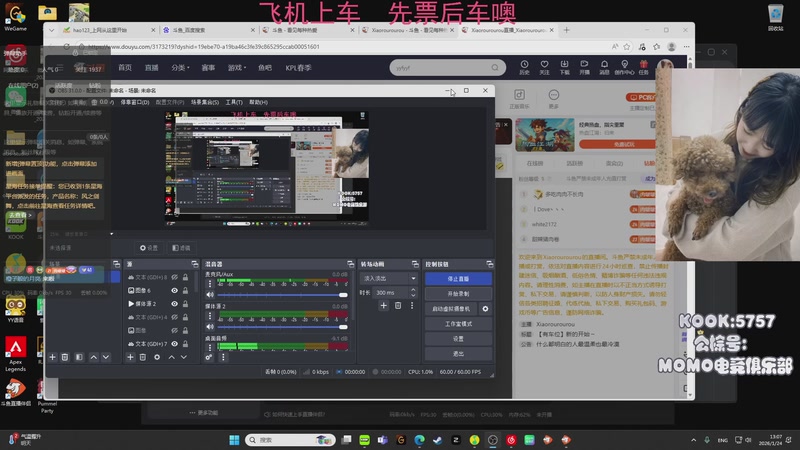Mute the 麦克风/Aux audio channel
The height and width of the screenshot is (450, 800).
pos(210,295)
